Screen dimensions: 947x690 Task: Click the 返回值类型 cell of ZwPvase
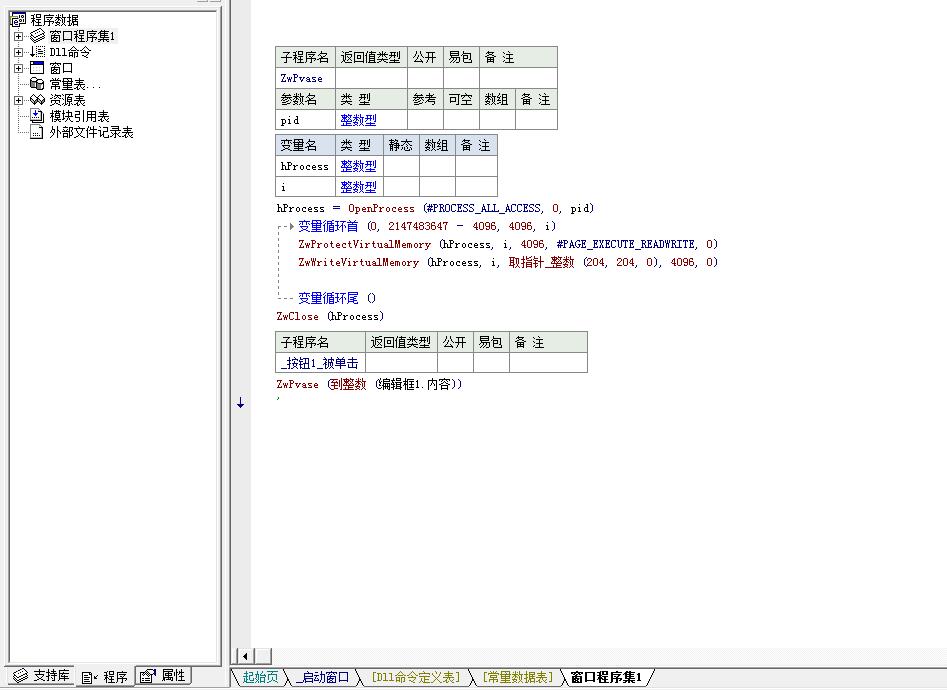(371, 78)
